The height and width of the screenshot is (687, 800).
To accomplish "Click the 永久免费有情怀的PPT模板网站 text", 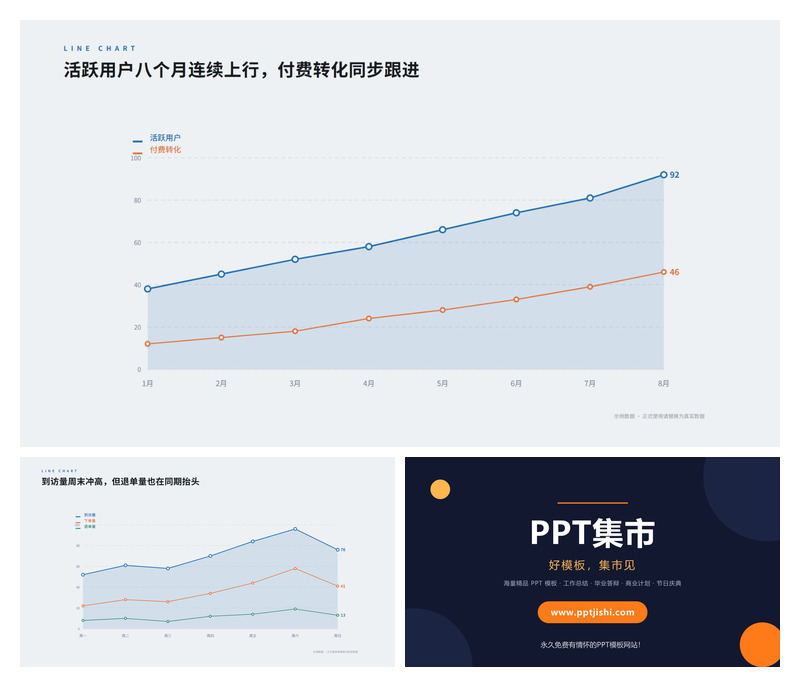I will [590, 645].
